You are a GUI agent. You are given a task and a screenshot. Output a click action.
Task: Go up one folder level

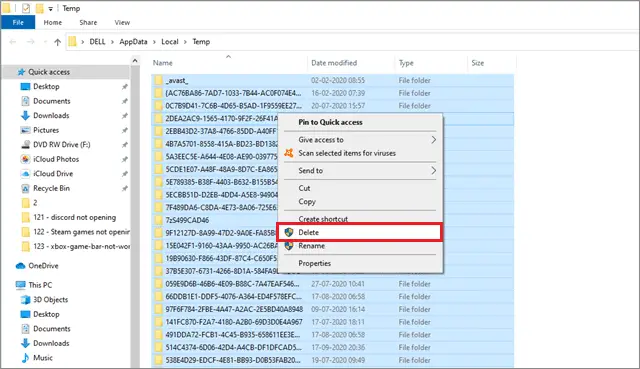click(x=58, y=42)
